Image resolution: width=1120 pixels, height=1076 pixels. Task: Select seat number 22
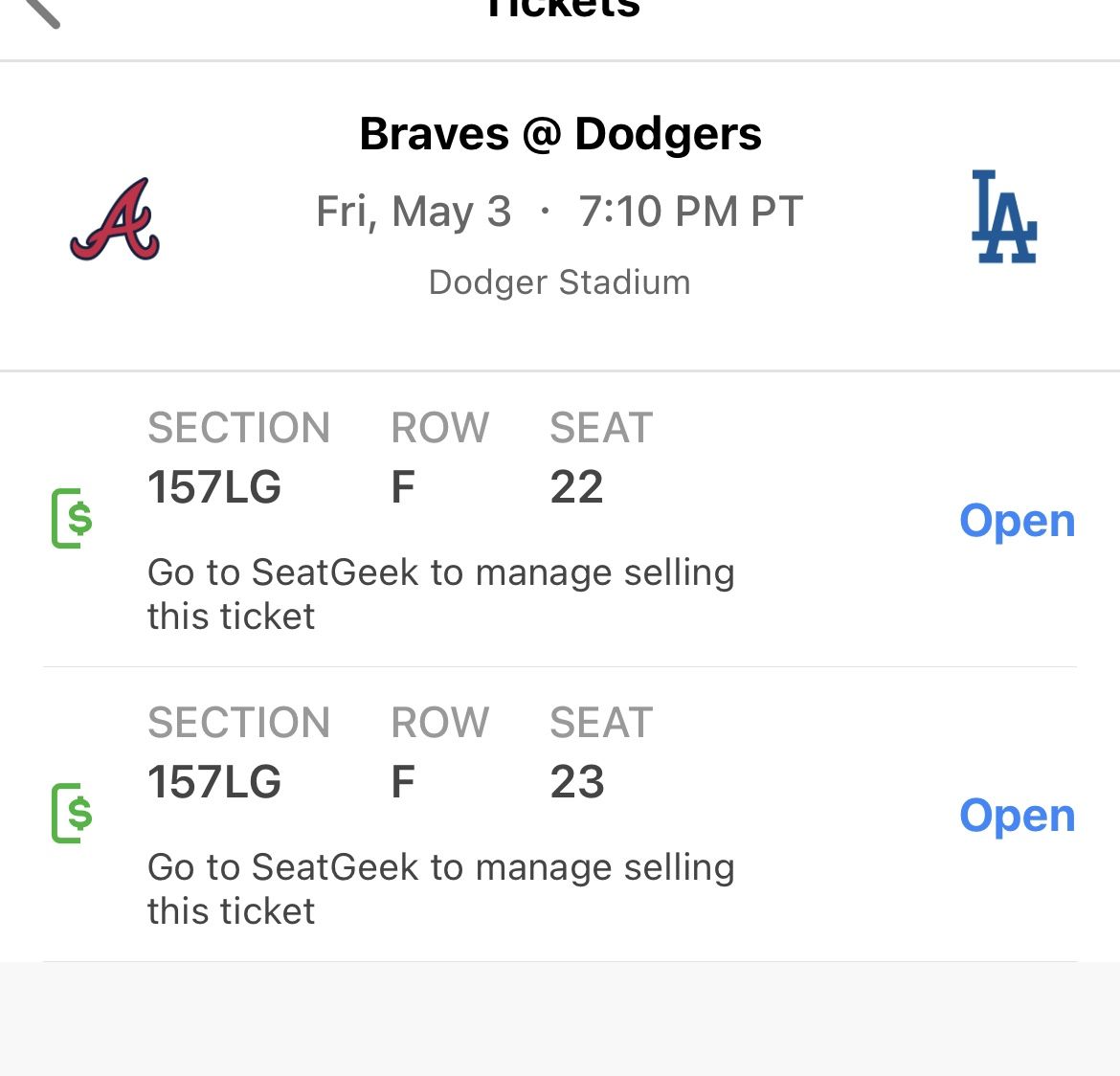576,487
